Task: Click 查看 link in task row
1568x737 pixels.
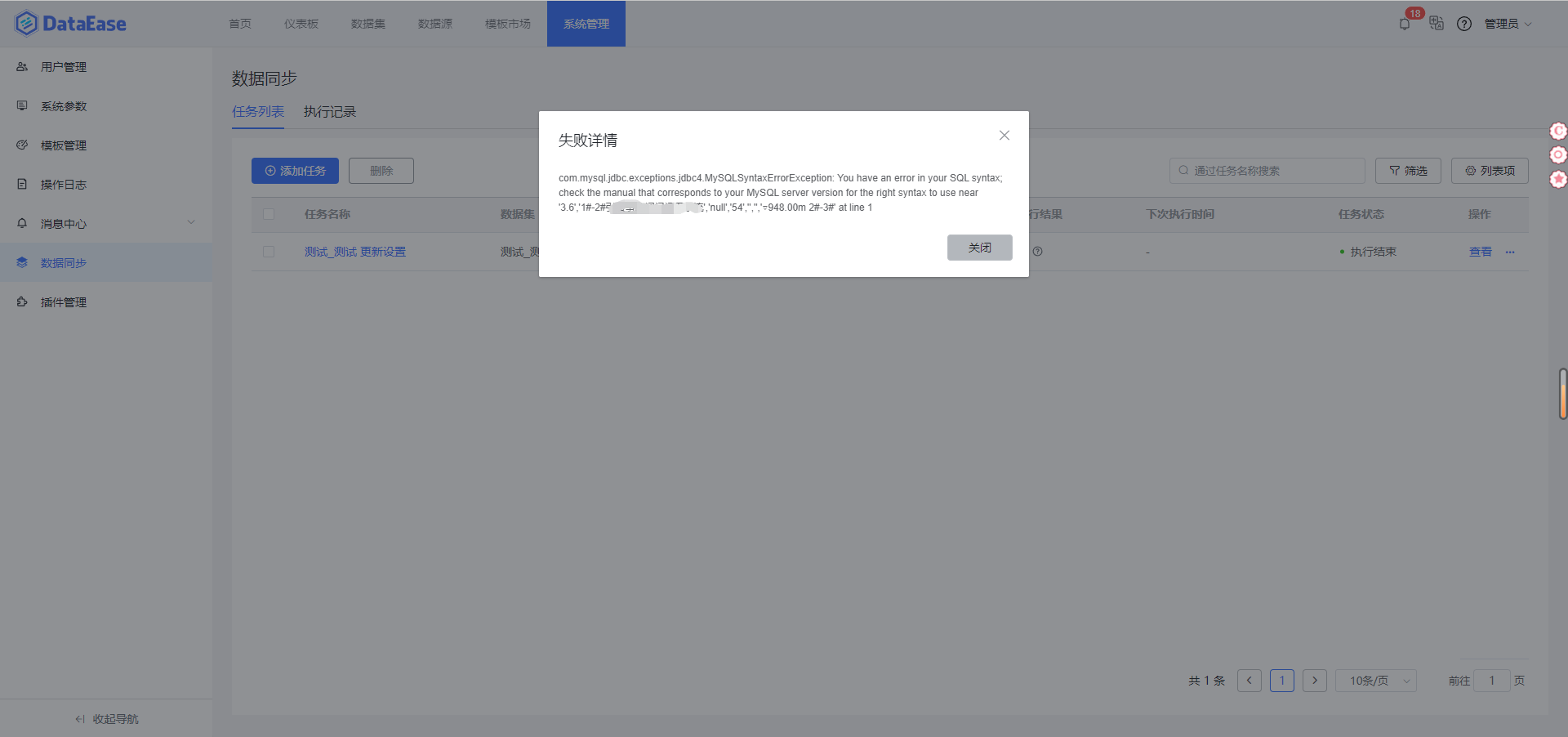Action: click(x=1481, y=252)
